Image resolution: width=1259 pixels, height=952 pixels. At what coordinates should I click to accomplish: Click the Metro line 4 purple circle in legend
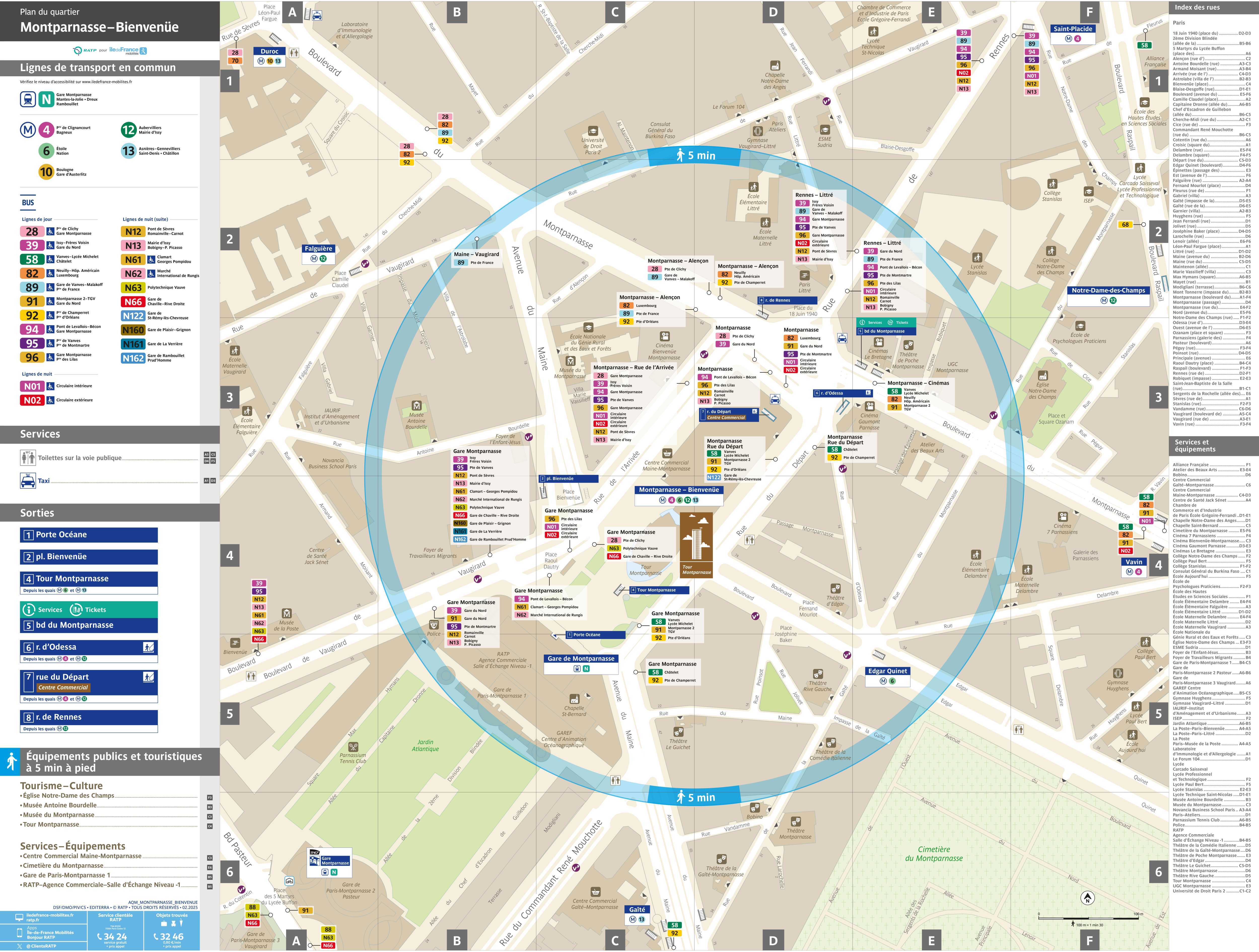[47, 130]
